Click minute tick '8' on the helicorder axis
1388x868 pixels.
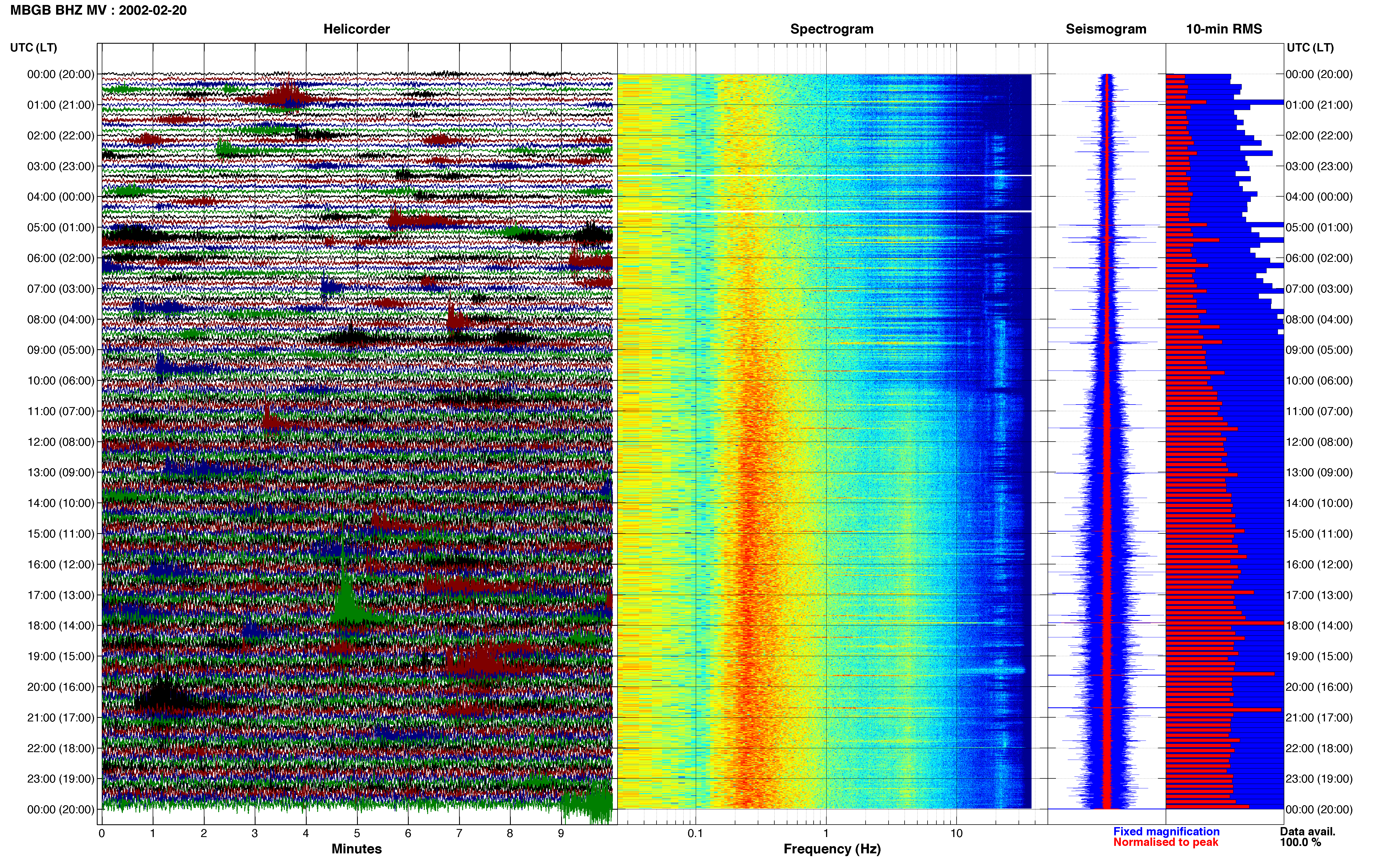tap(510, 833)
